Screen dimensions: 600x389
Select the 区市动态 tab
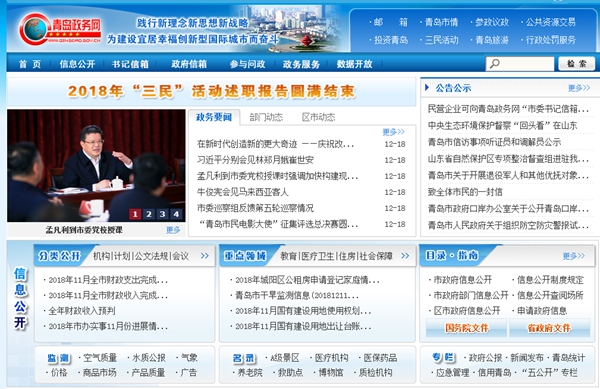tap(318, 117)
